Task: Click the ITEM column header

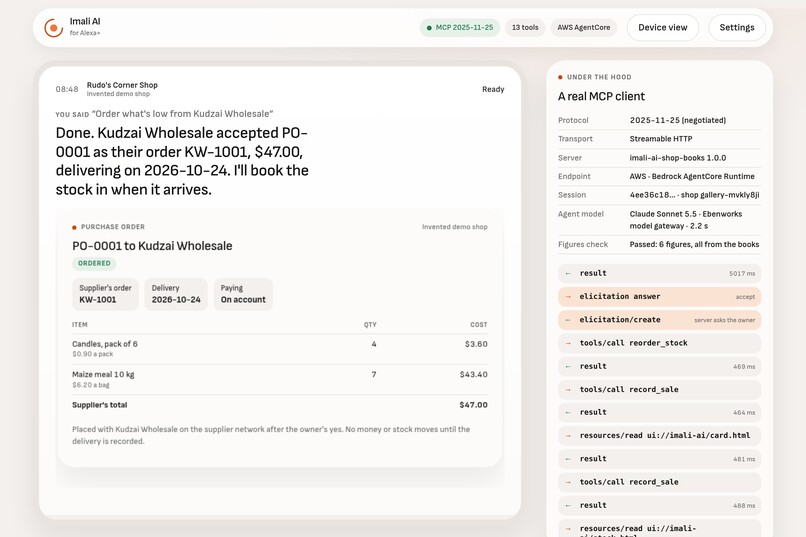Action: (x=80, y=325)
